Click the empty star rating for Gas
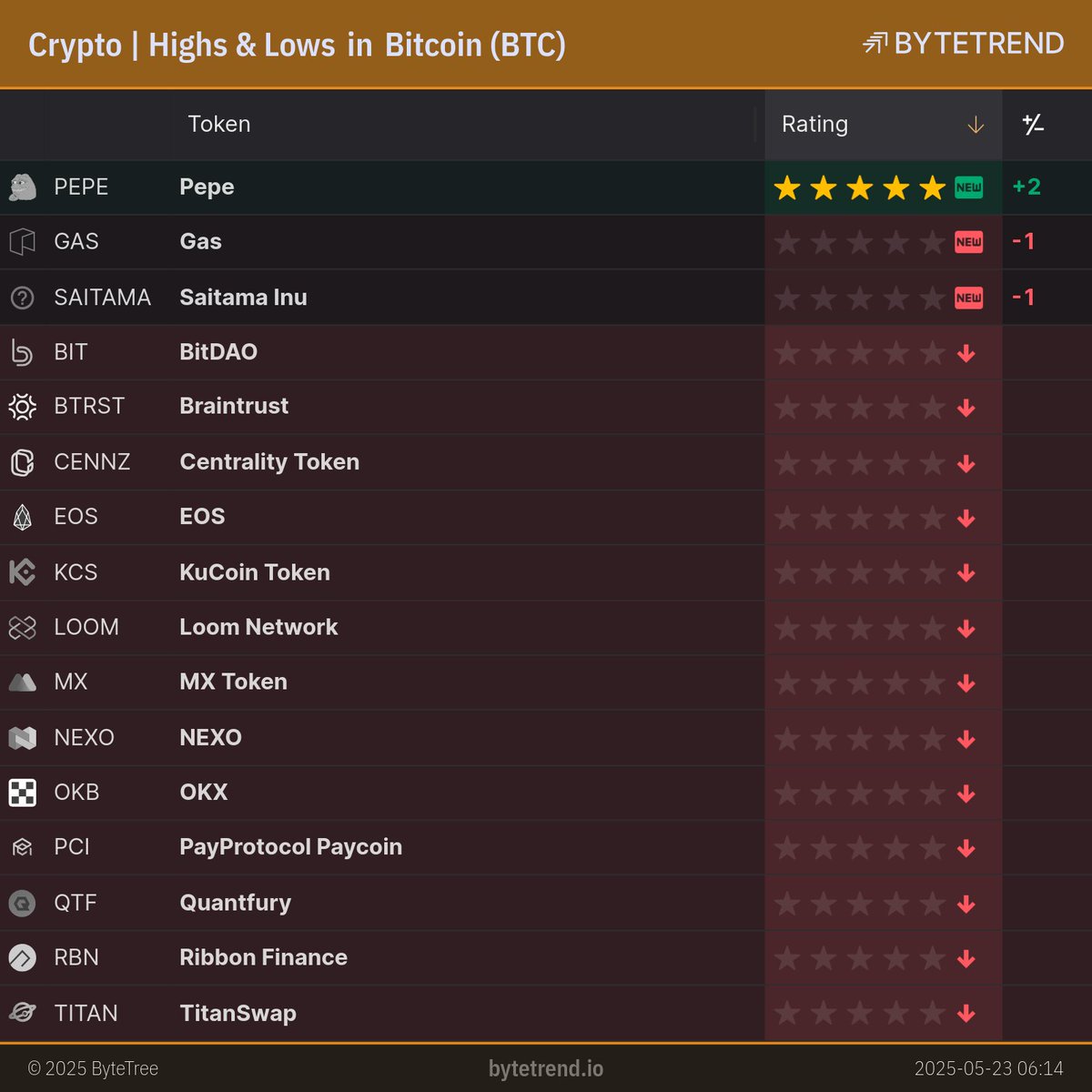The height and width of the screenshot is (1092, 1092). point(859,242)
